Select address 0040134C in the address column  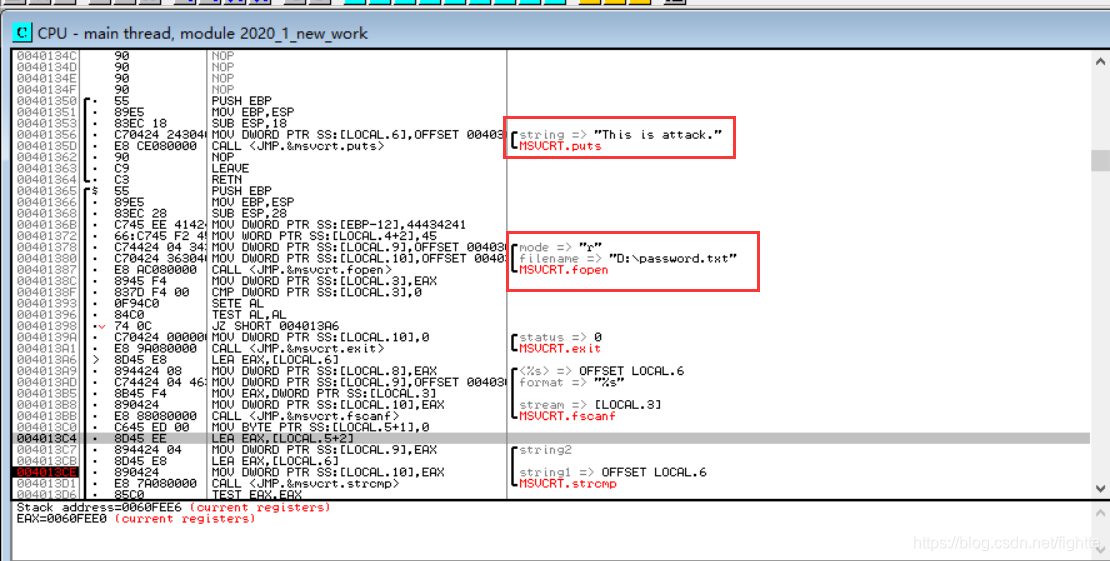[47, 55]
